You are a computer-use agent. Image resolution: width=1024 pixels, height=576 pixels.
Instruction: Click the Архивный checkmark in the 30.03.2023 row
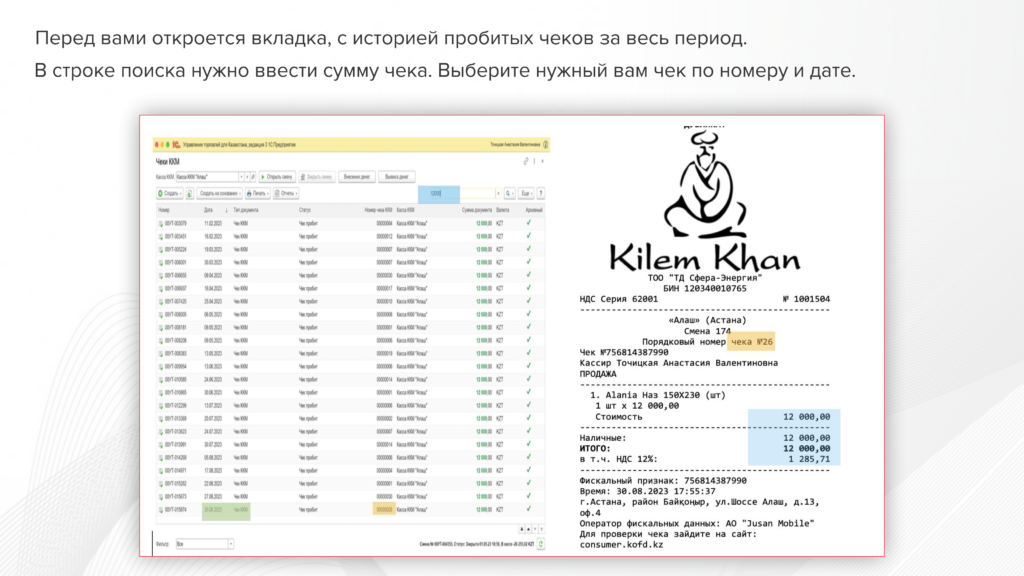[528, 262]
